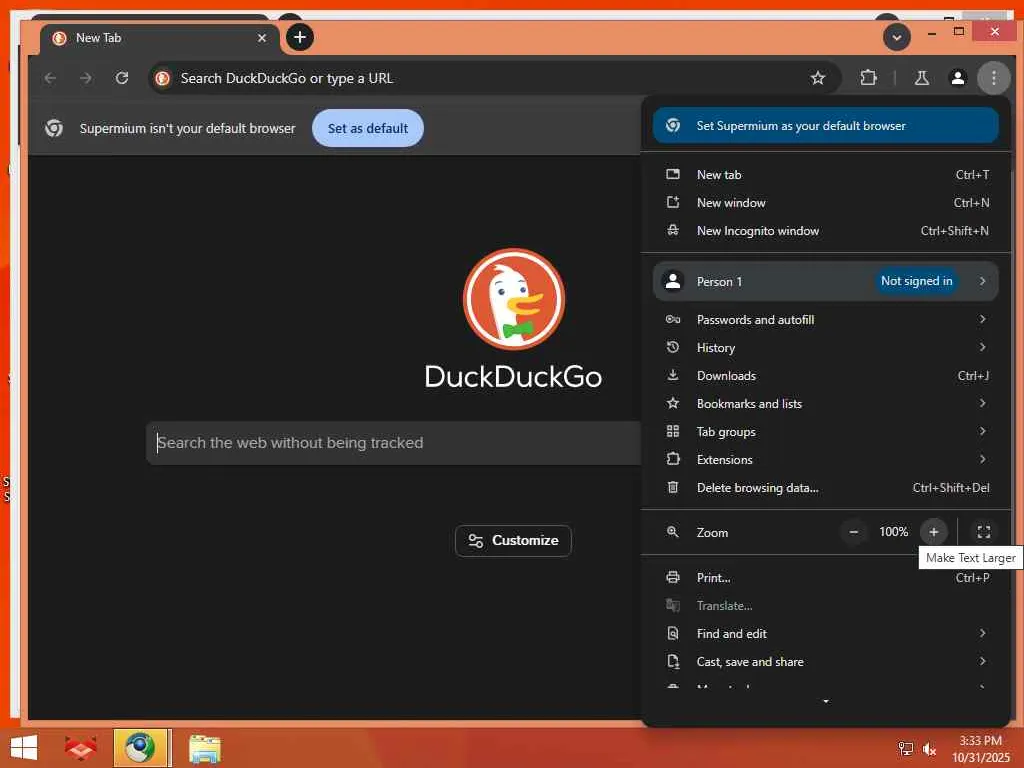The image size is (1024, 768).
Task: Click the network tray icon
Action: [905, 749]
